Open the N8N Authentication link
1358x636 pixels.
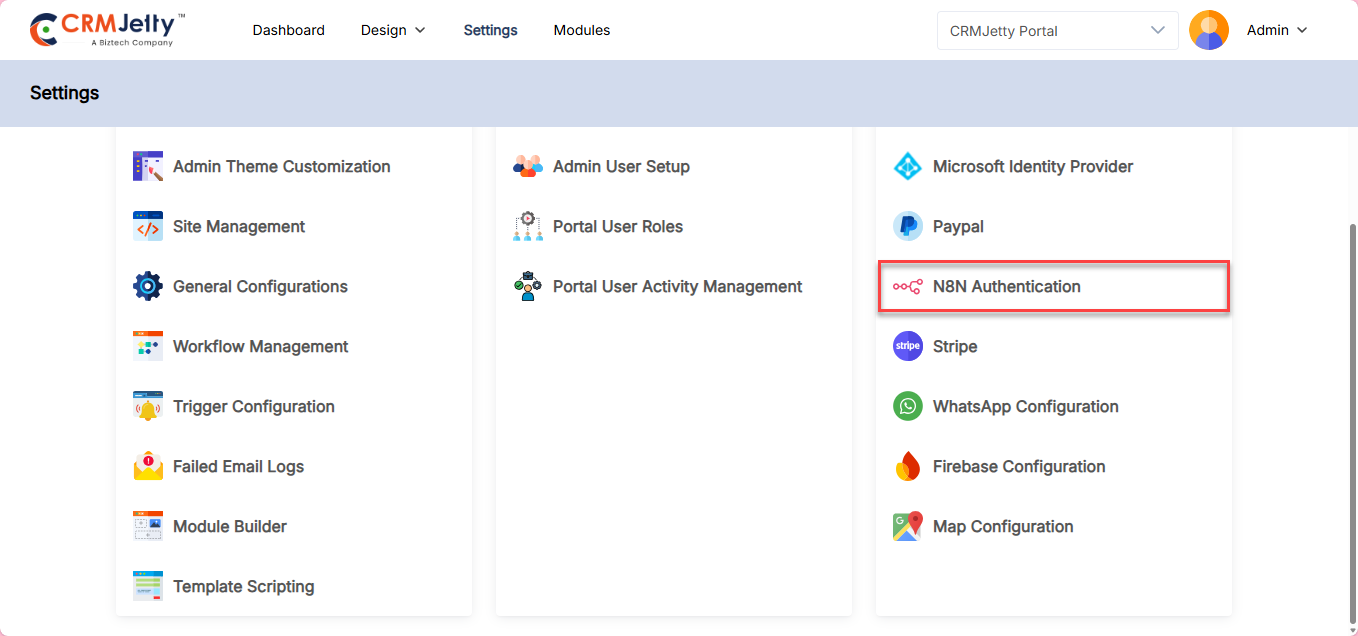tap(1006, 287)
